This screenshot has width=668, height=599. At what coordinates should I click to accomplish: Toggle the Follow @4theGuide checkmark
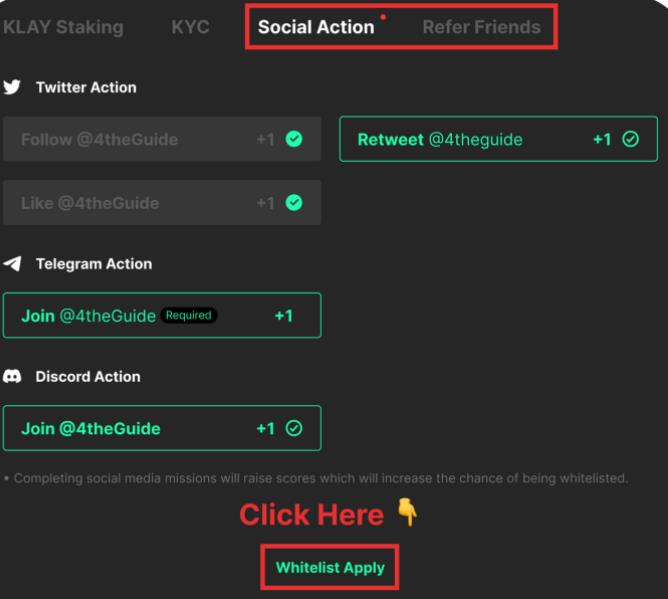294,140
